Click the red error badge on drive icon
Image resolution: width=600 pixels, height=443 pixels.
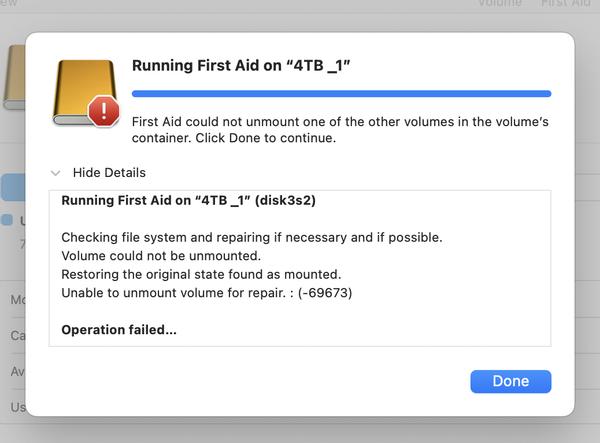pos(103,109)
